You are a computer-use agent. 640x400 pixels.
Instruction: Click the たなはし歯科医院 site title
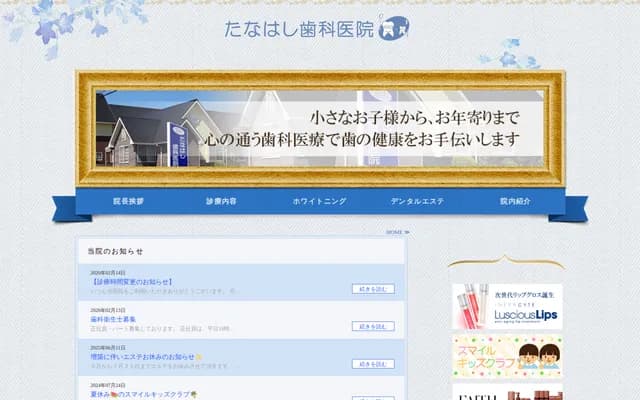(x=299, y=29)
